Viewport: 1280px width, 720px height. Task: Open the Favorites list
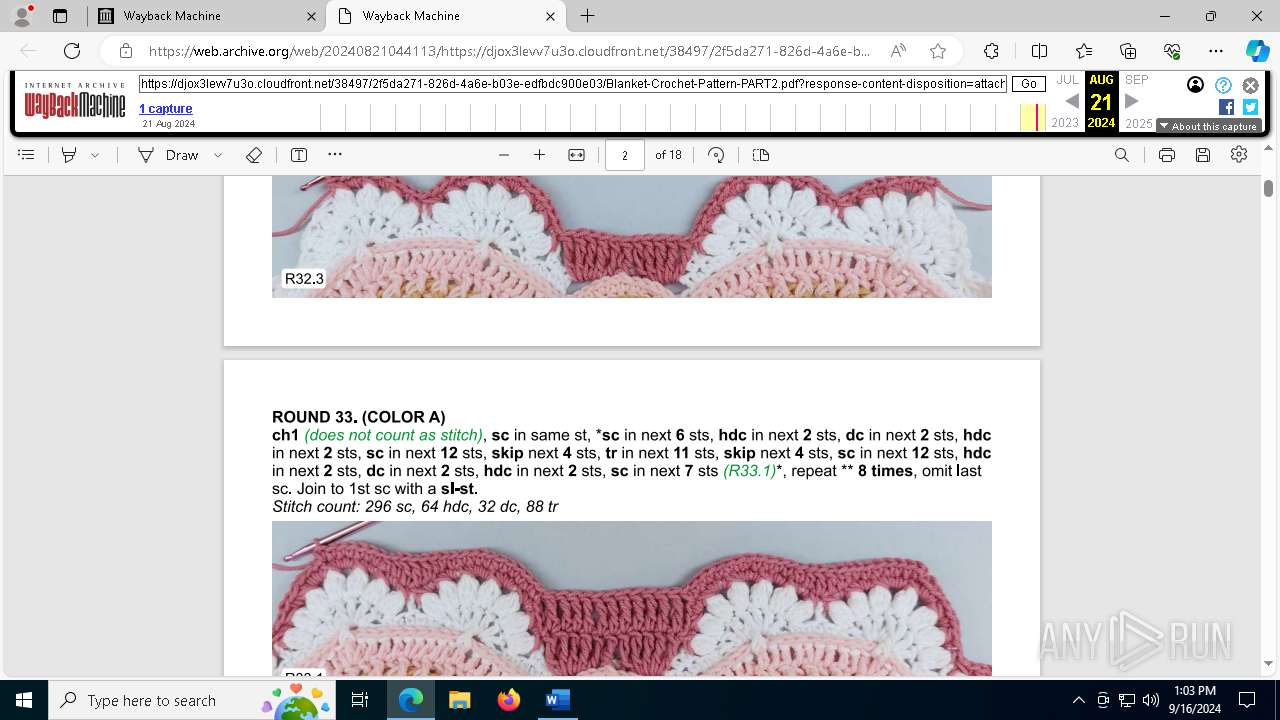point(1084,51)
